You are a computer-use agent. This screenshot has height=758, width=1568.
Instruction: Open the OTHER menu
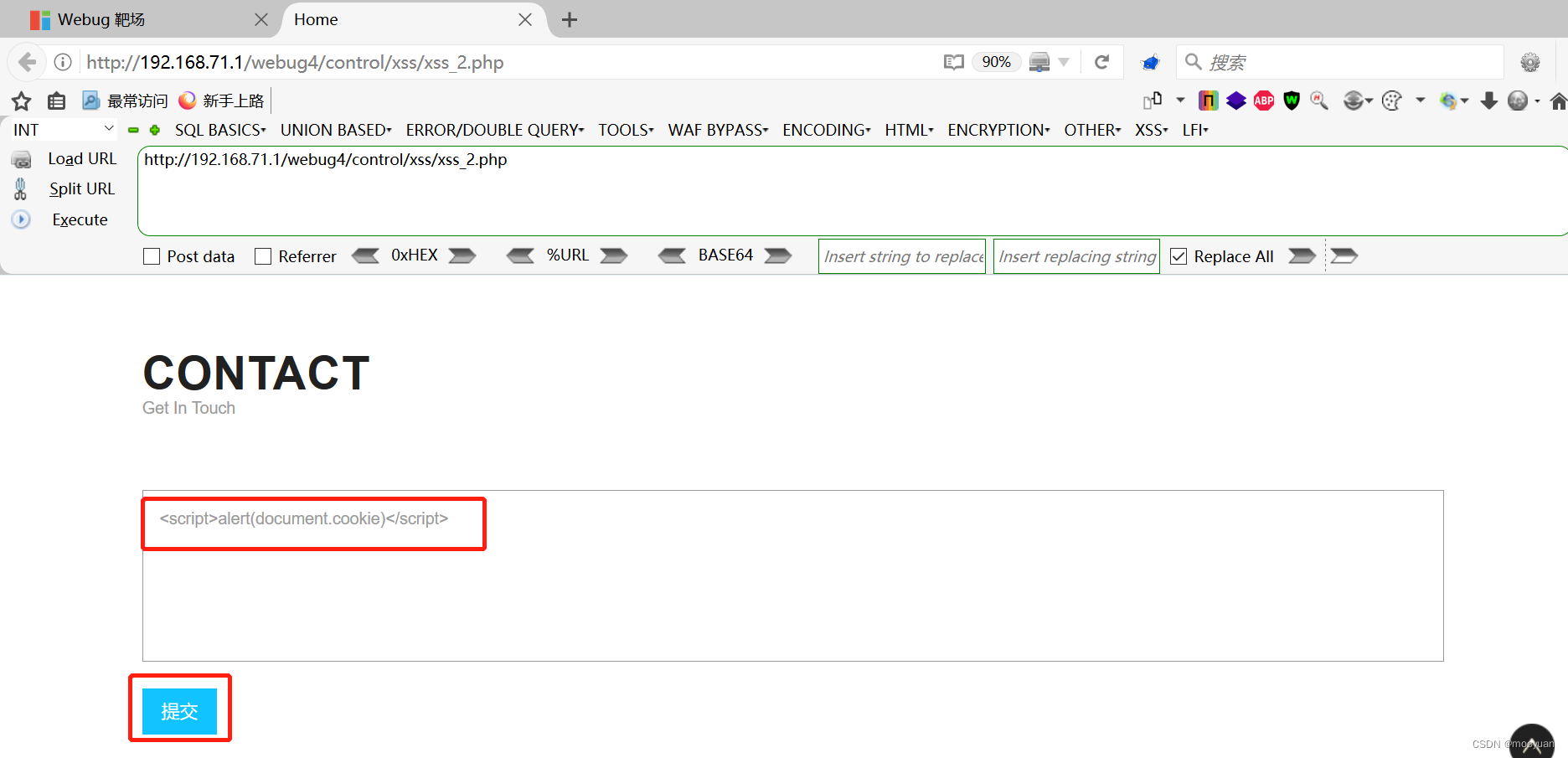tap(1092, 130)
